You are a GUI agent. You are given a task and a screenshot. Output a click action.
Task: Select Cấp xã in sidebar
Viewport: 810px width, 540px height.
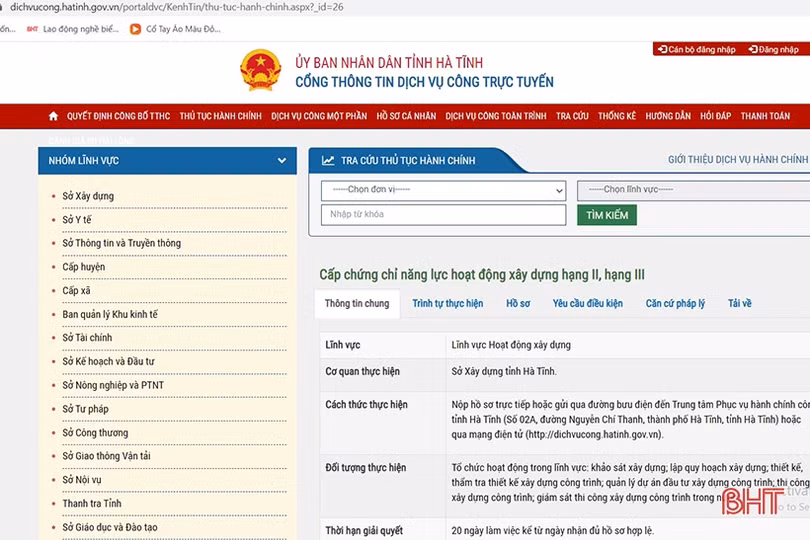pyautogui.click(x=76, y=291)
